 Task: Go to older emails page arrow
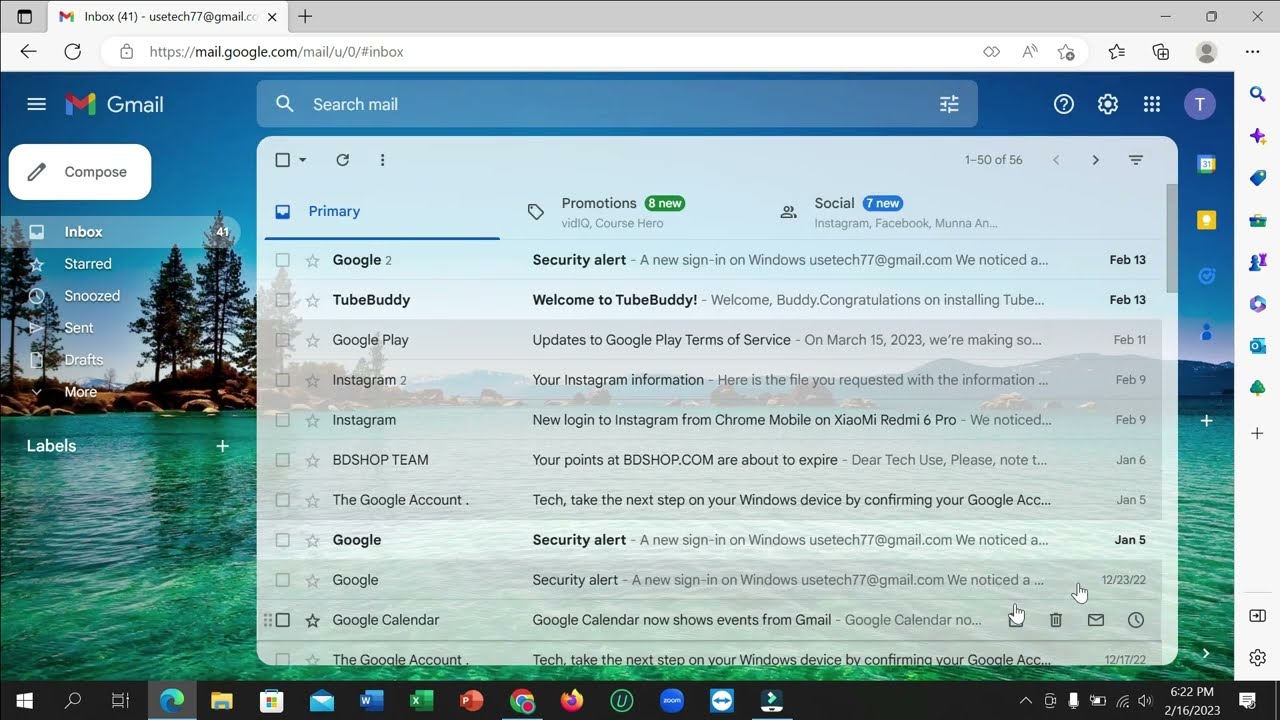point(1096,160)
